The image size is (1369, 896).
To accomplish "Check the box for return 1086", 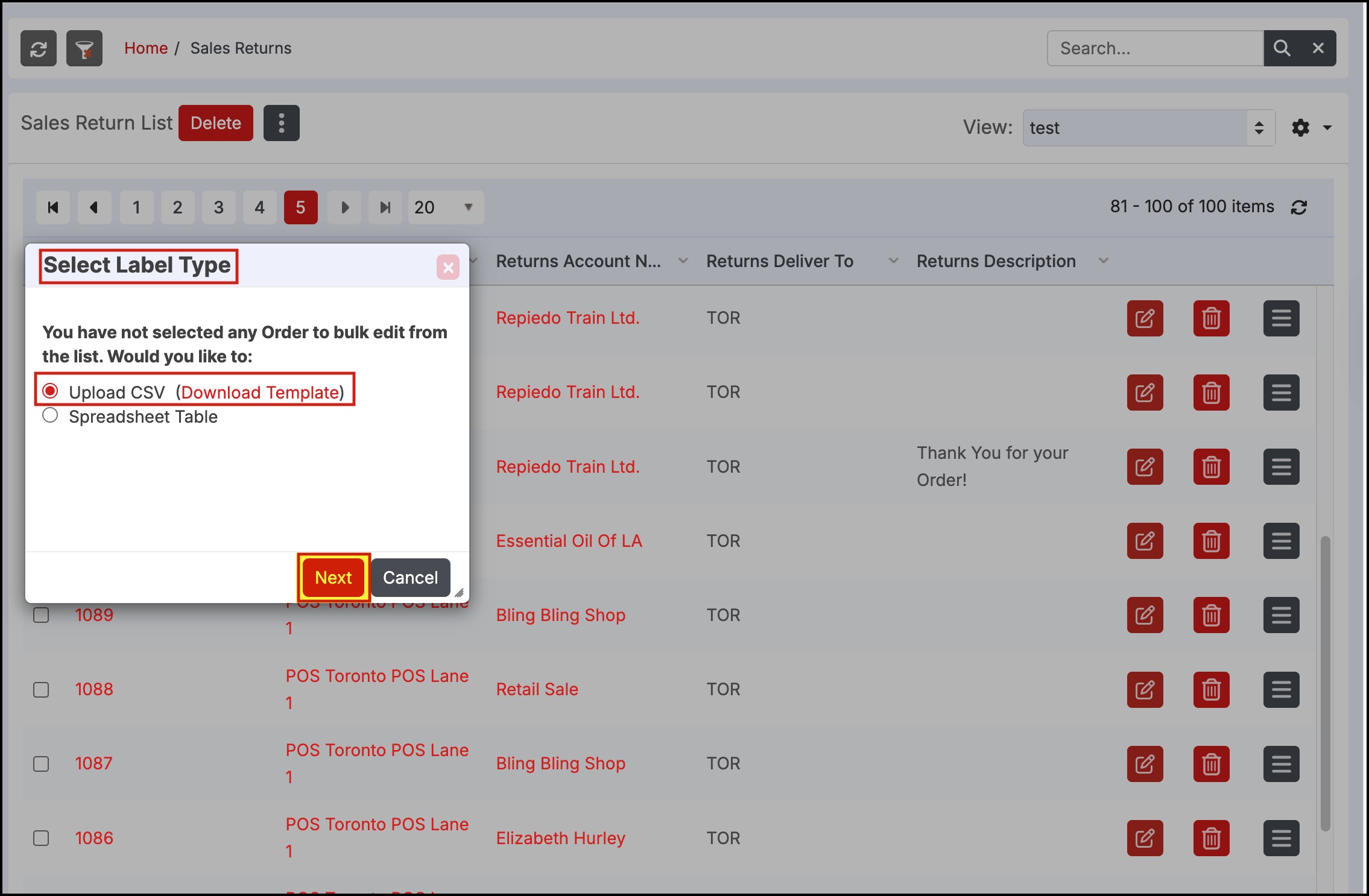I will pyautogui.click(x=41, y=838).
